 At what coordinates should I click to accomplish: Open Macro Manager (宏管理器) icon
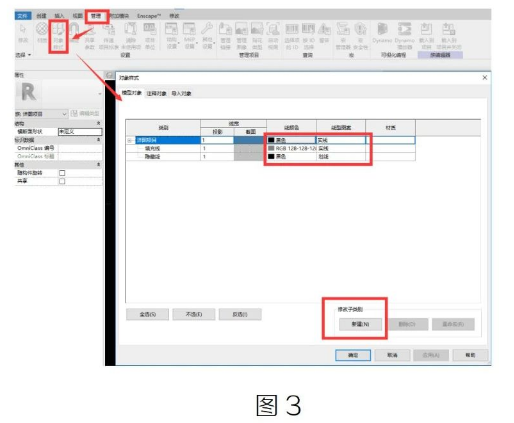tap(343, 37)
